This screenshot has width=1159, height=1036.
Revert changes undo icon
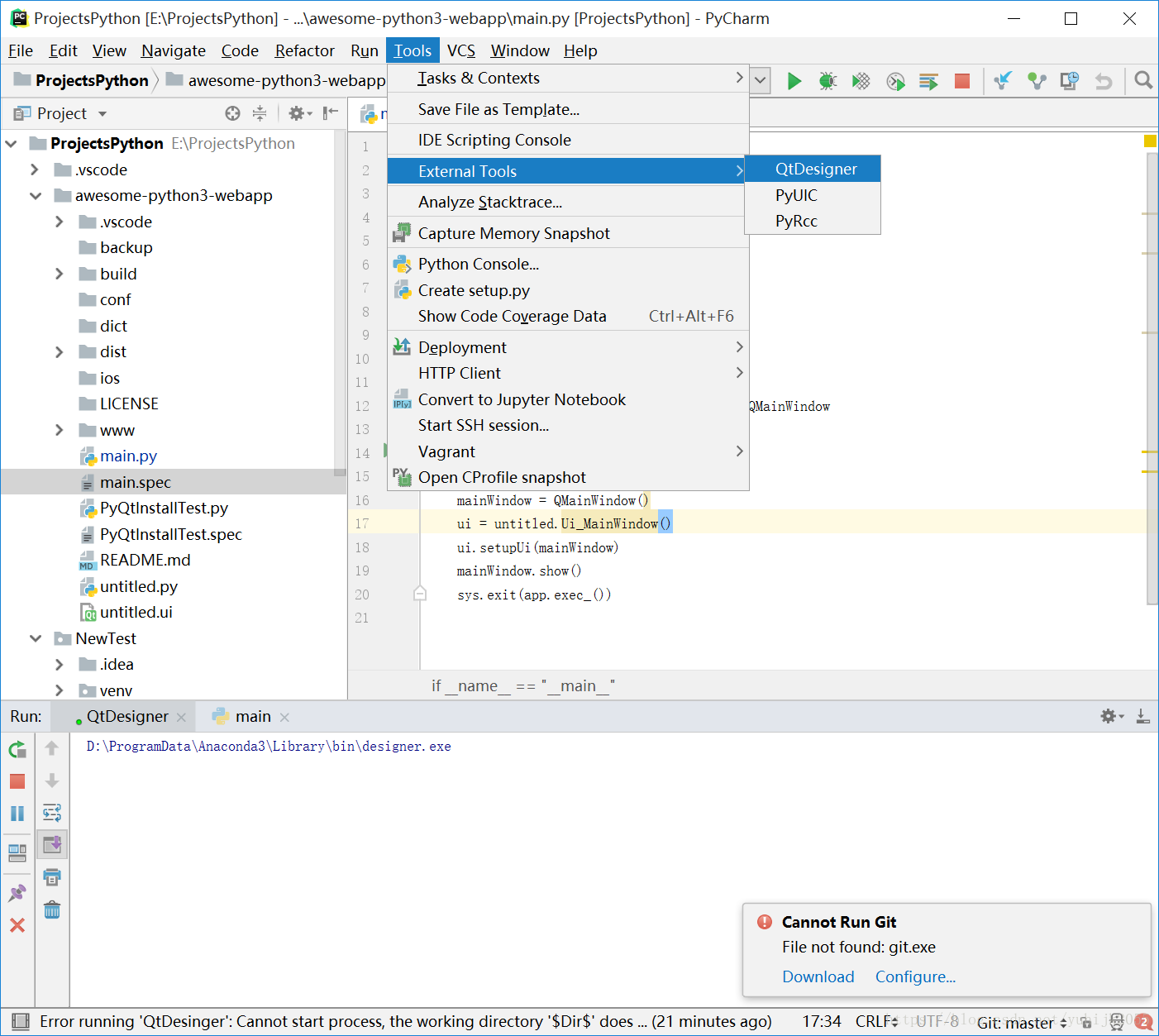pos(1104,81)
